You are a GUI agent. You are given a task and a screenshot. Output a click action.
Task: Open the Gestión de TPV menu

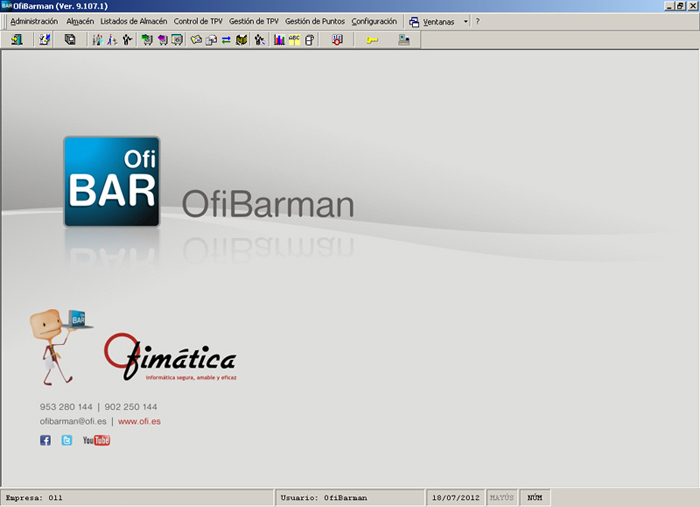pos(254,21)
